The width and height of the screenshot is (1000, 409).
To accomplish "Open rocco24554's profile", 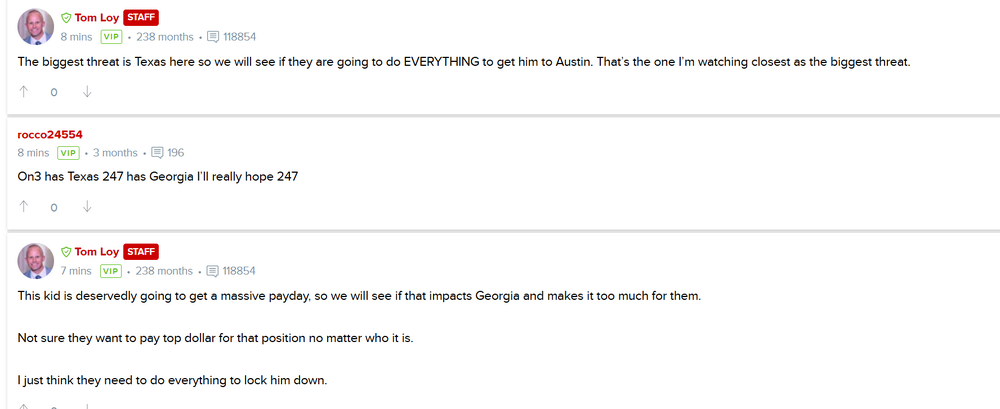I will click(50, 134).
